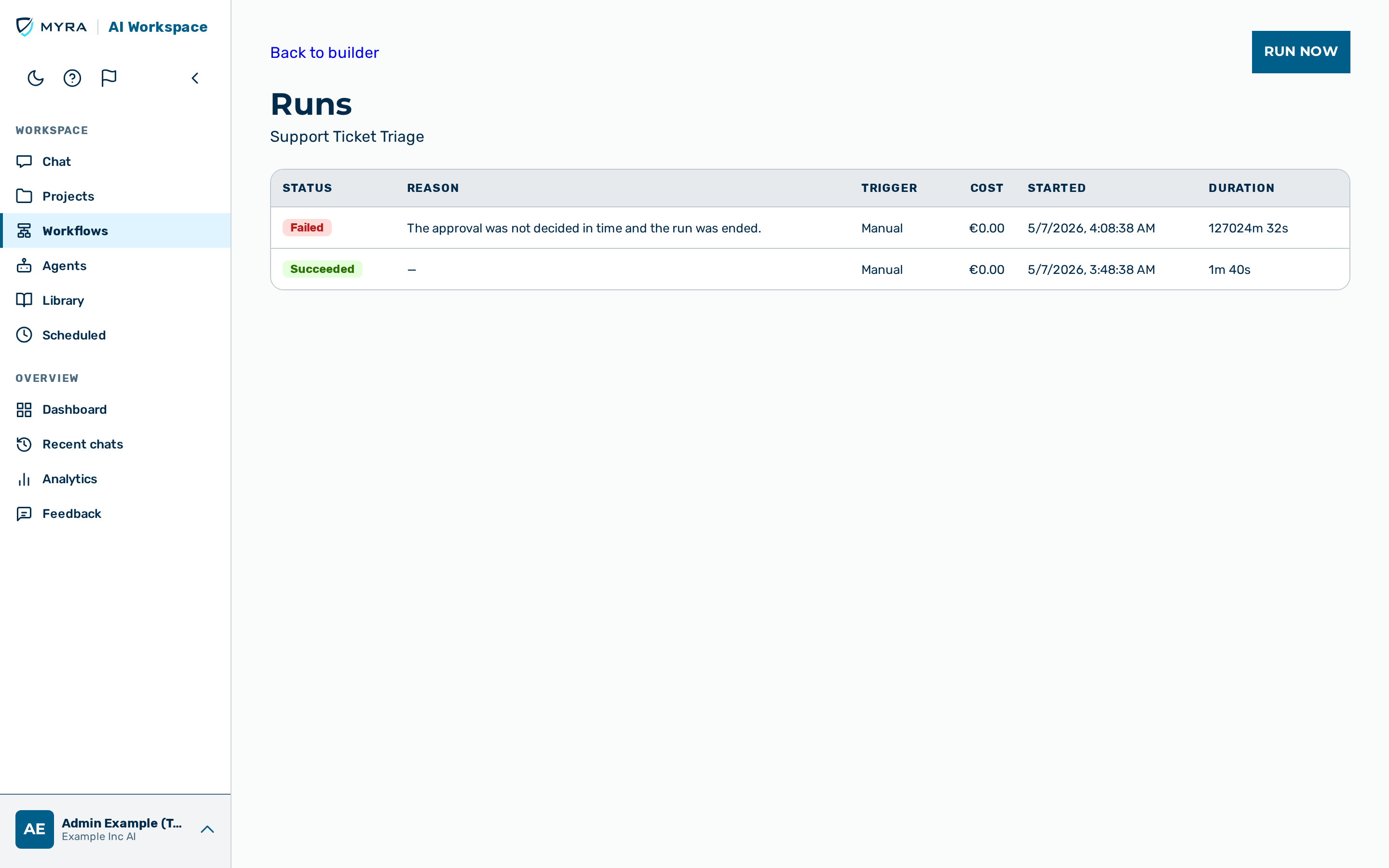Collapse the sidebar with the left chevron
The width and height of the screenshot is (1389, 868).
click(195, 78)
